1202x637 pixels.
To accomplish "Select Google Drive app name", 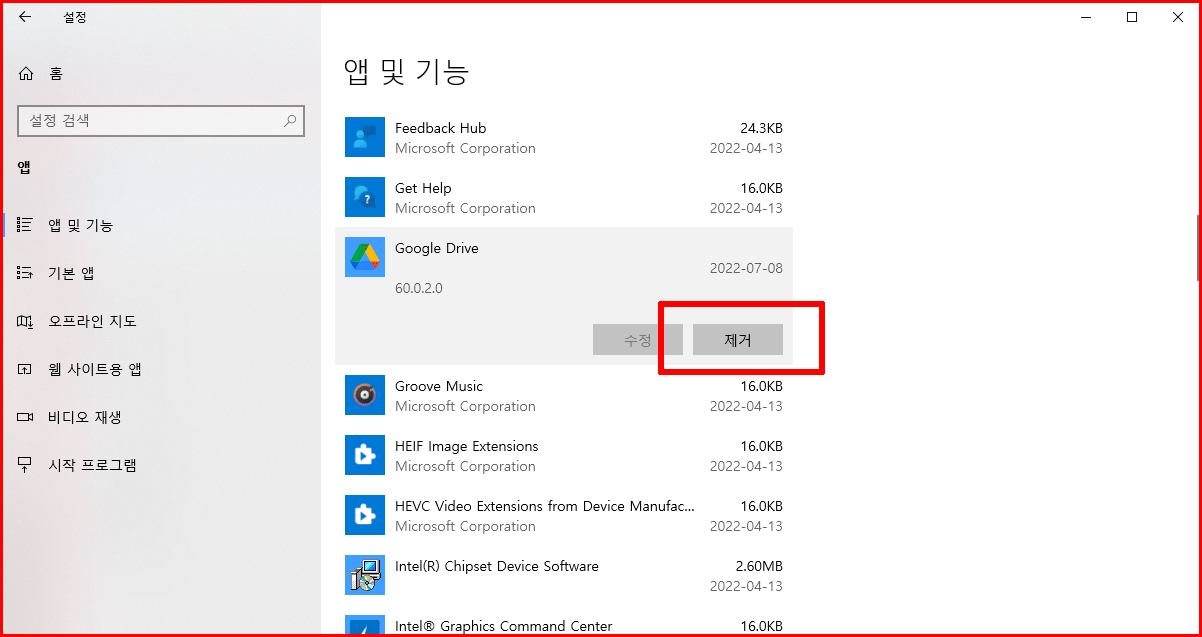I will (437, 248).
